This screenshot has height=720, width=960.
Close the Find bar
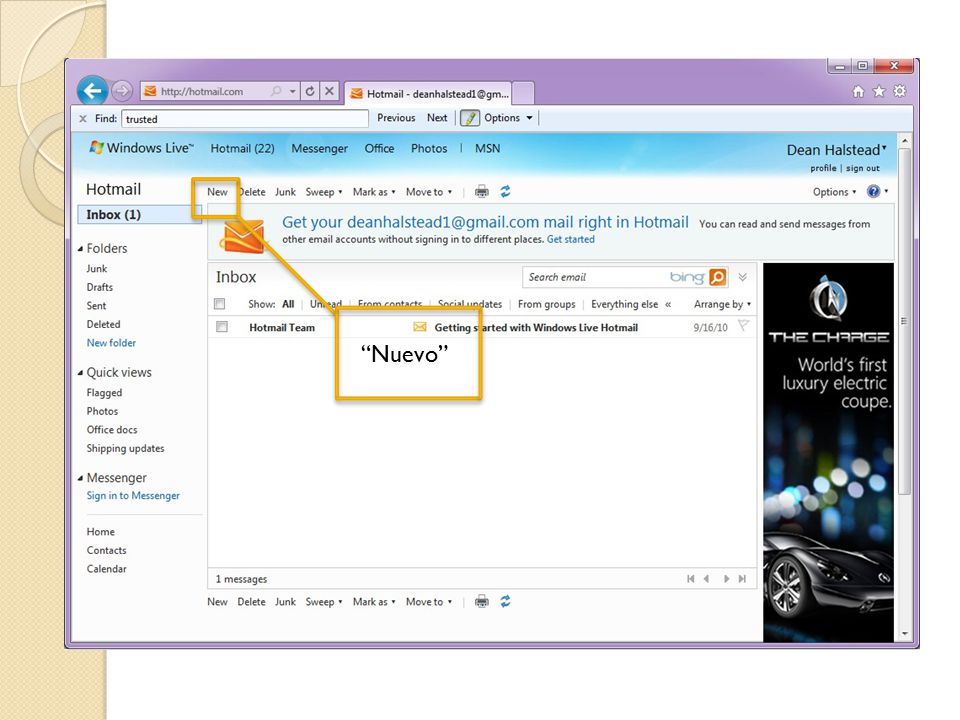click(x=83, y=119)
